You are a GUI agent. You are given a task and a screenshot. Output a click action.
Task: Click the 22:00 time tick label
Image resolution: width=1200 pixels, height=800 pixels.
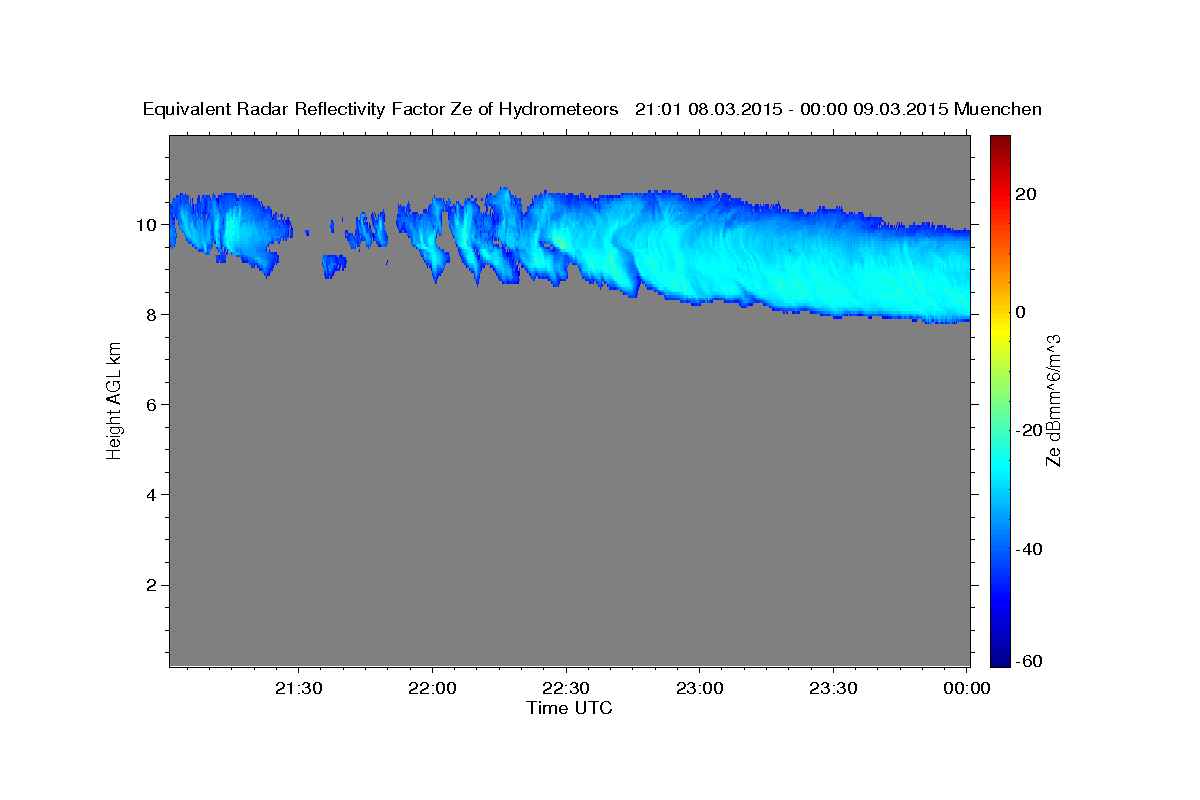pos(433,688)
